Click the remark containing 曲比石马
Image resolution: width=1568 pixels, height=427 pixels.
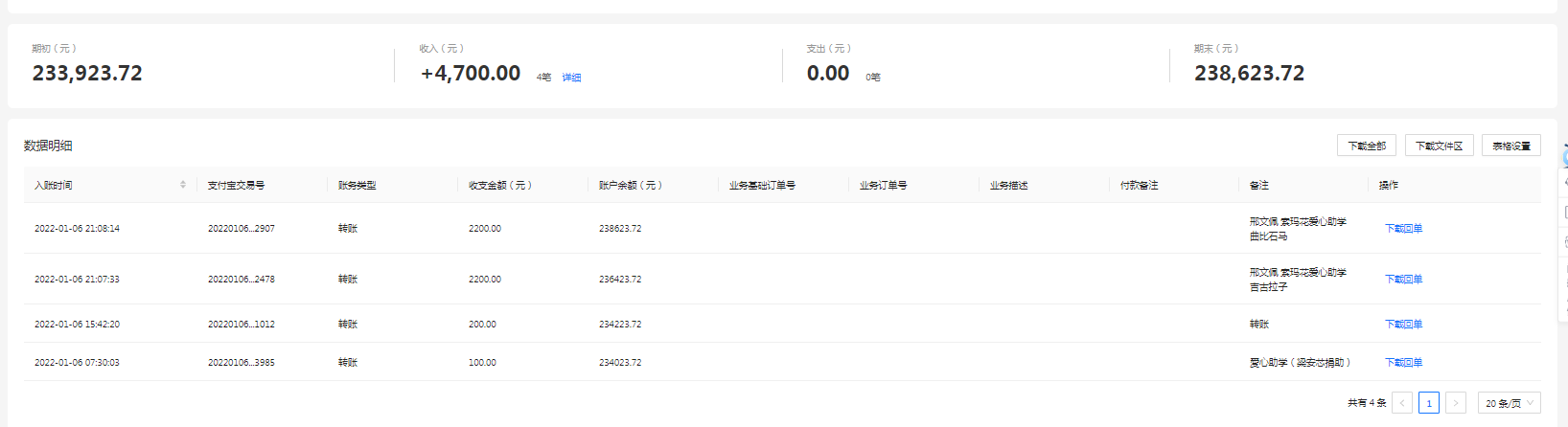(x=1298, y=229)
